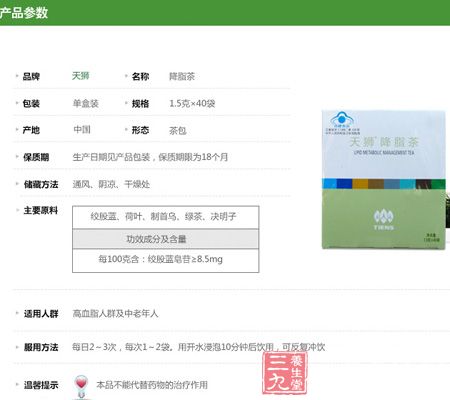Select the dosage text 每日2～3次，每次1～2袋

click(122, 347)
